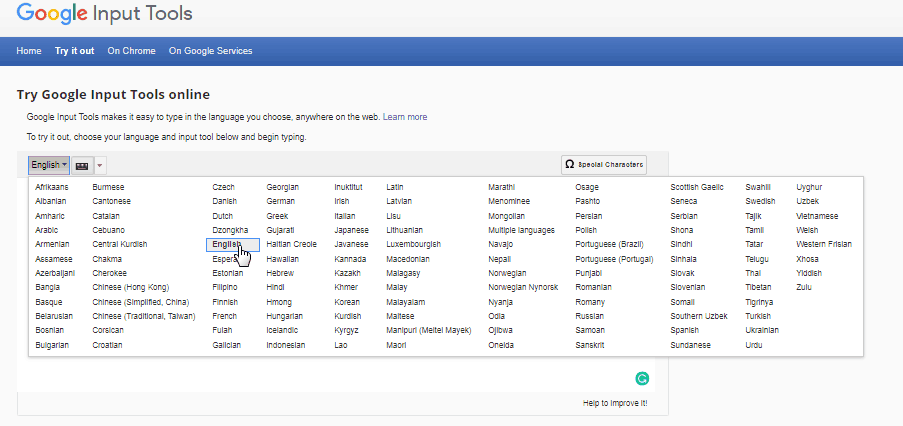The image size is (903, 426).
Task: Open the On Google Services tab
Action: point(210,51)
